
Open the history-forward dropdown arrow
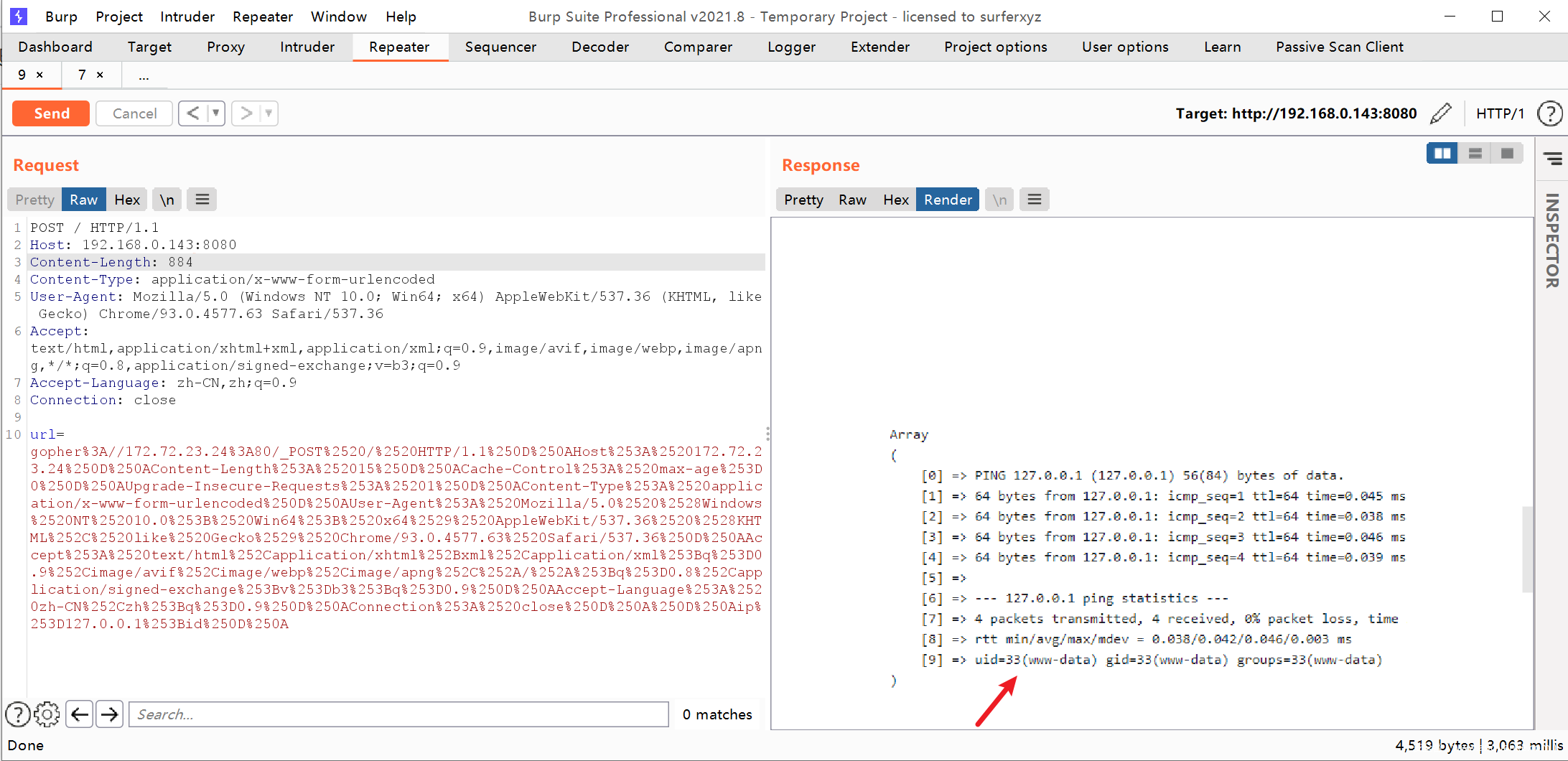[269, 113]
